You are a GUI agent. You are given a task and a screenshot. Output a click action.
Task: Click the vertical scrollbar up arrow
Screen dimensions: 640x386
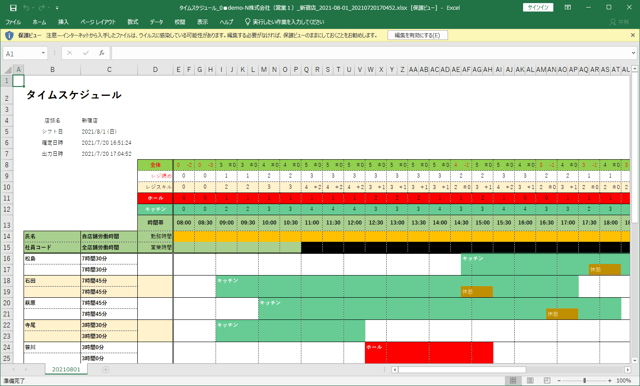click(x=635, y=69)
